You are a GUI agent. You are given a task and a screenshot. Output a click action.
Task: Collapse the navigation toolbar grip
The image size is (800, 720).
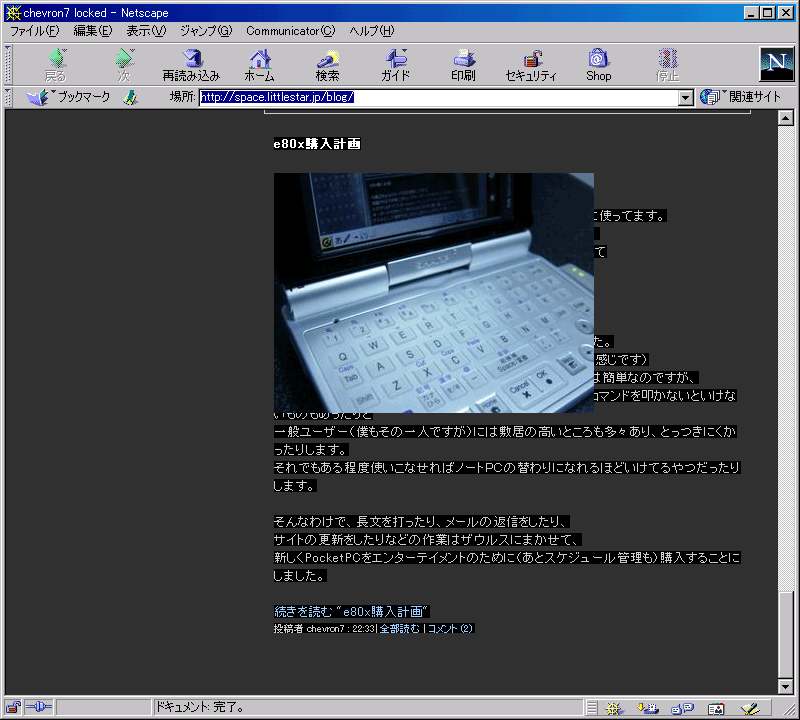8,65
